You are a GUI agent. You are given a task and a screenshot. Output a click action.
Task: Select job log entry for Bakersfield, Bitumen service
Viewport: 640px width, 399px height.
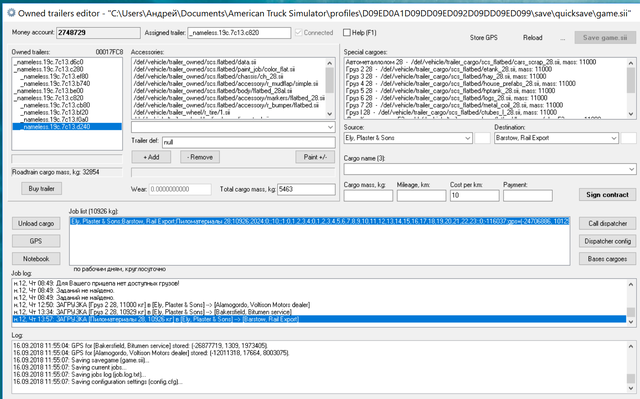(x=319, y=312)
